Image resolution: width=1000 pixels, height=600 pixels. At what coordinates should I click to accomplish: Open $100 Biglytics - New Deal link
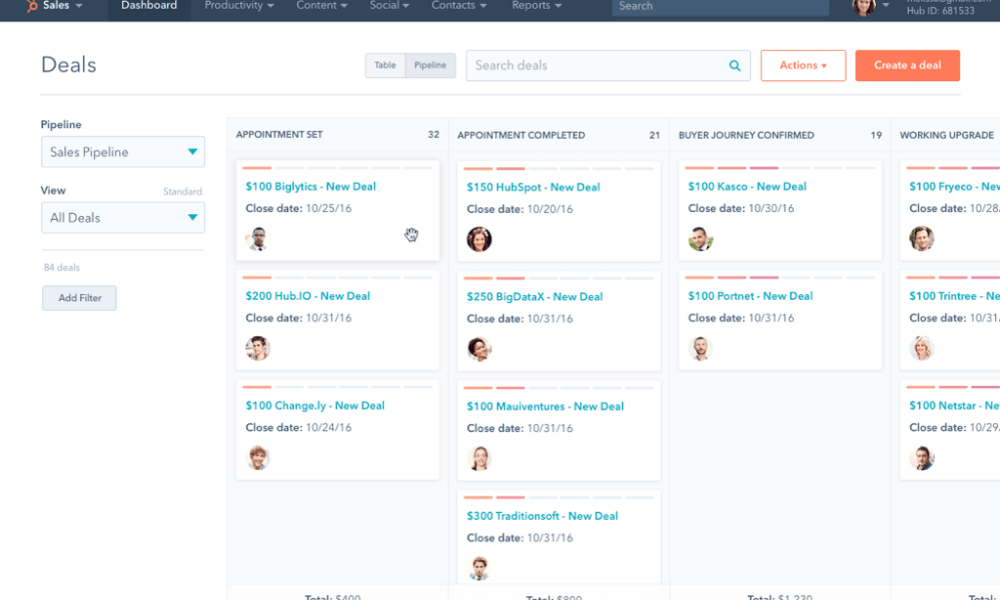point(311,187)
